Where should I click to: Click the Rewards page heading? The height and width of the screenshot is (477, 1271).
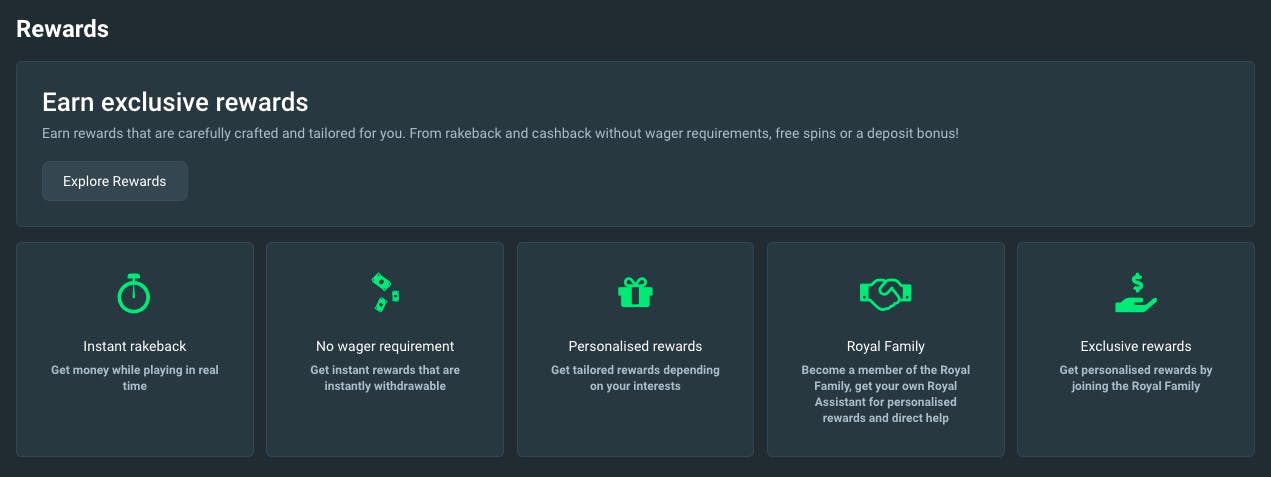[62, 29]
